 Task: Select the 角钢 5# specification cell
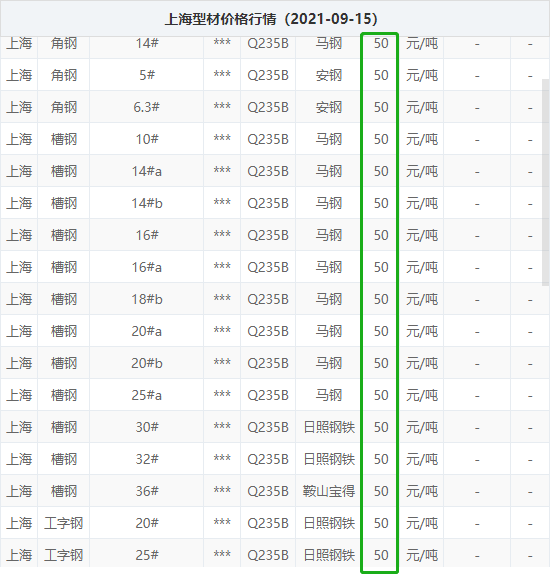(147, 75)
